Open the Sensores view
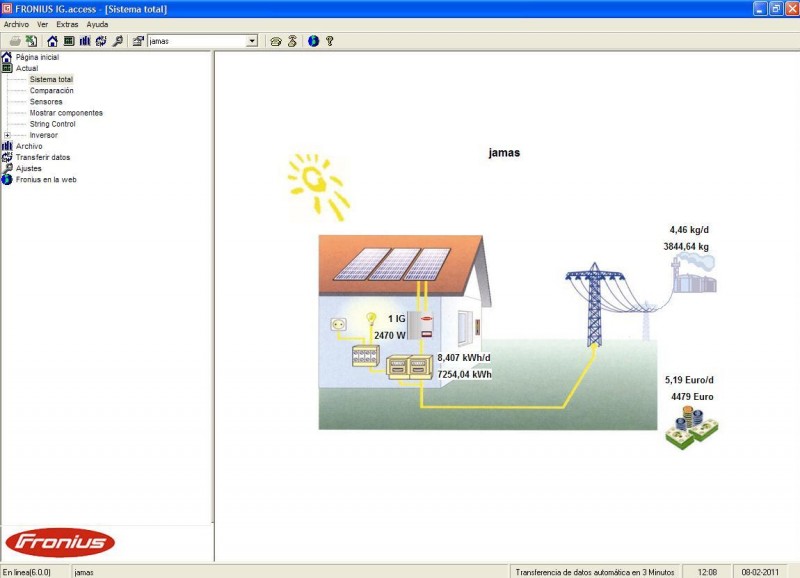The height and width of the screenshot is (578, 800). 46,102
